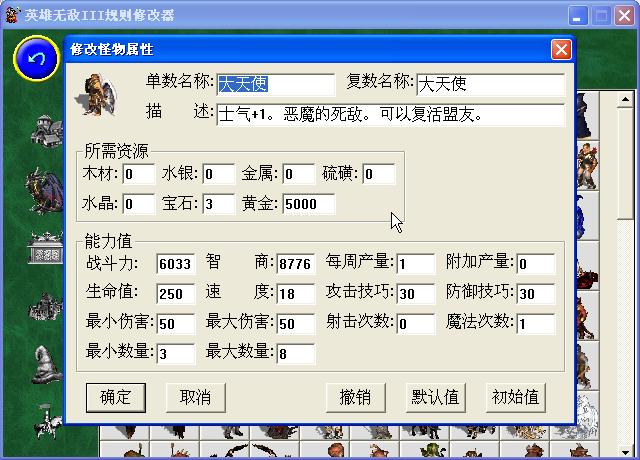Select the knight on horse icon in sidebar
The width and height of the screenshot is (640, 460).
pos(47,422)
